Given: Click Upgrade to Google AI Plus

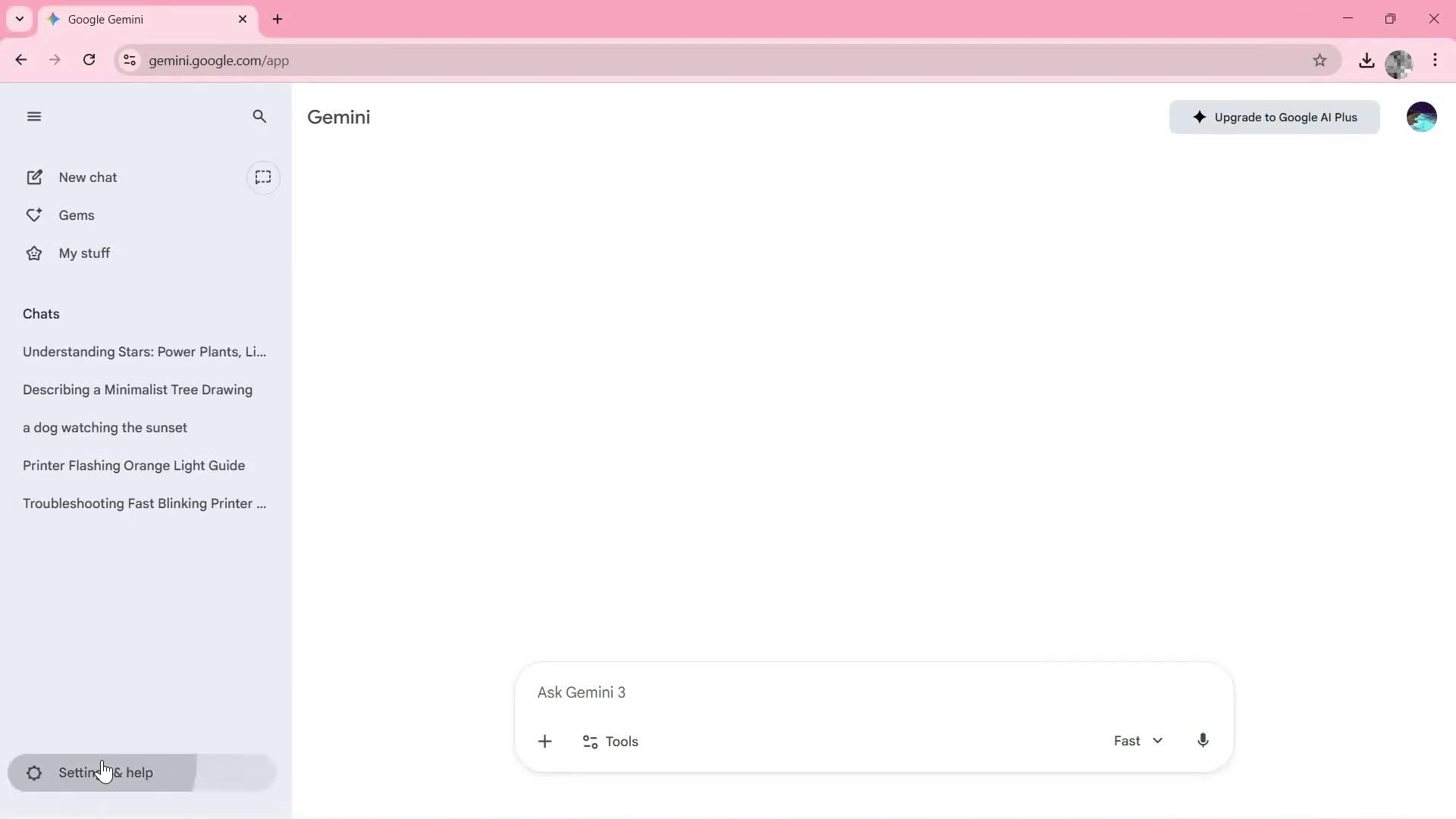Looking at the screenshot, I should [x=1274, y=117].
